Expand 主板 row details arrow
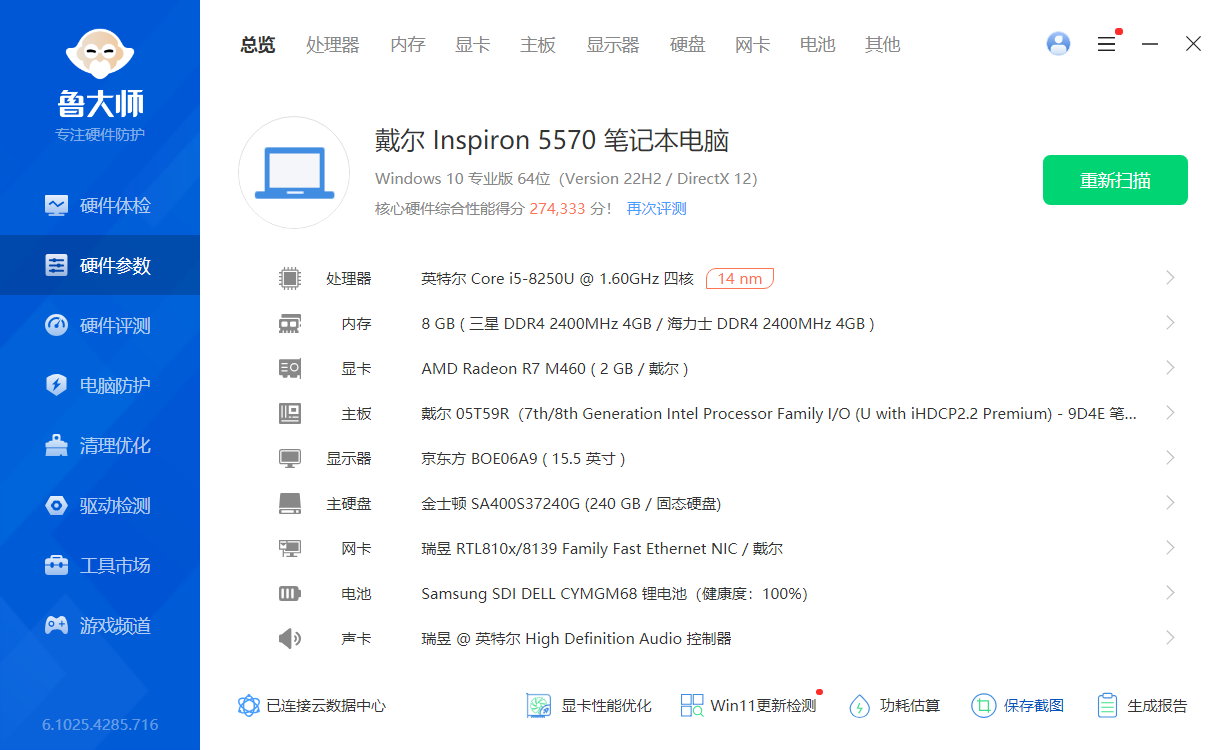Viewport: 1225px width, 750px height. (1170, 413)
